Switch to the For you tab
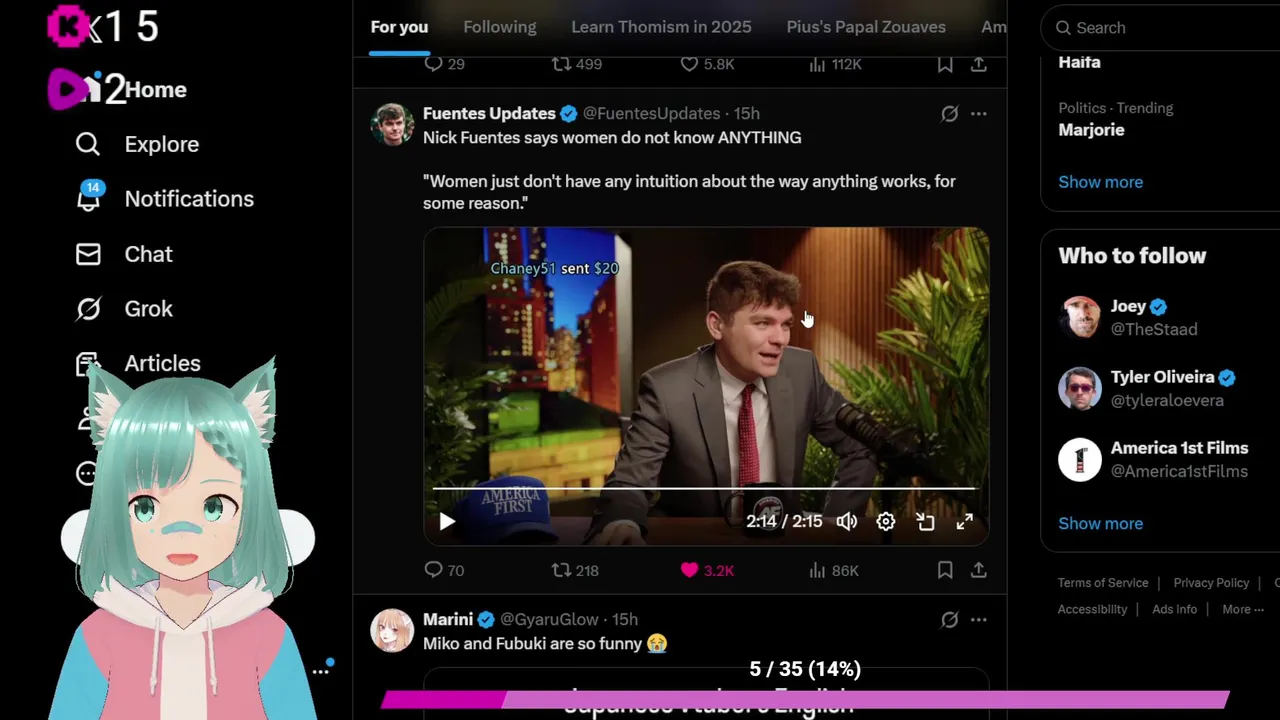This screenshot has height=720, width=1280. click(x=399, y=27)
